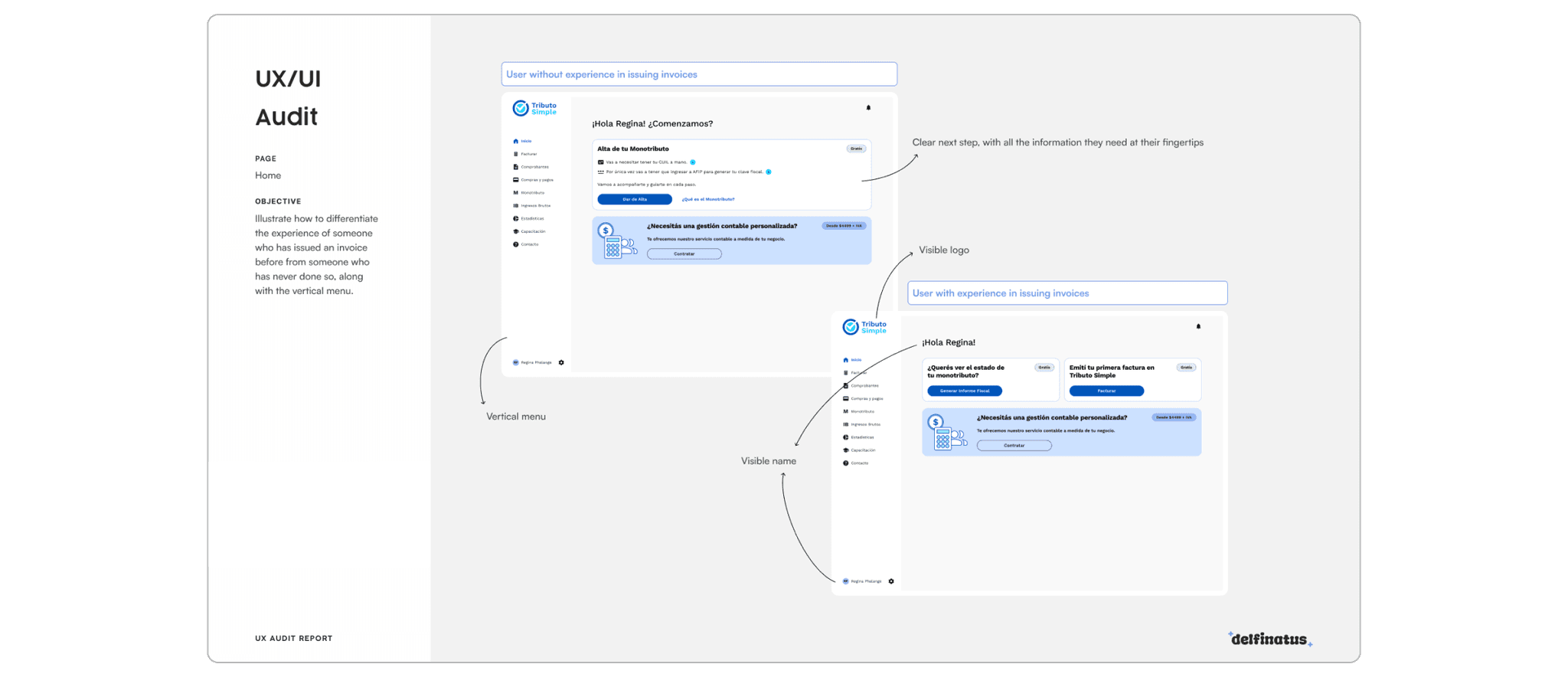
Task: Click the ¡Hola Regina! ¿Comenzamos? greeting
Action: click(652, 123)
